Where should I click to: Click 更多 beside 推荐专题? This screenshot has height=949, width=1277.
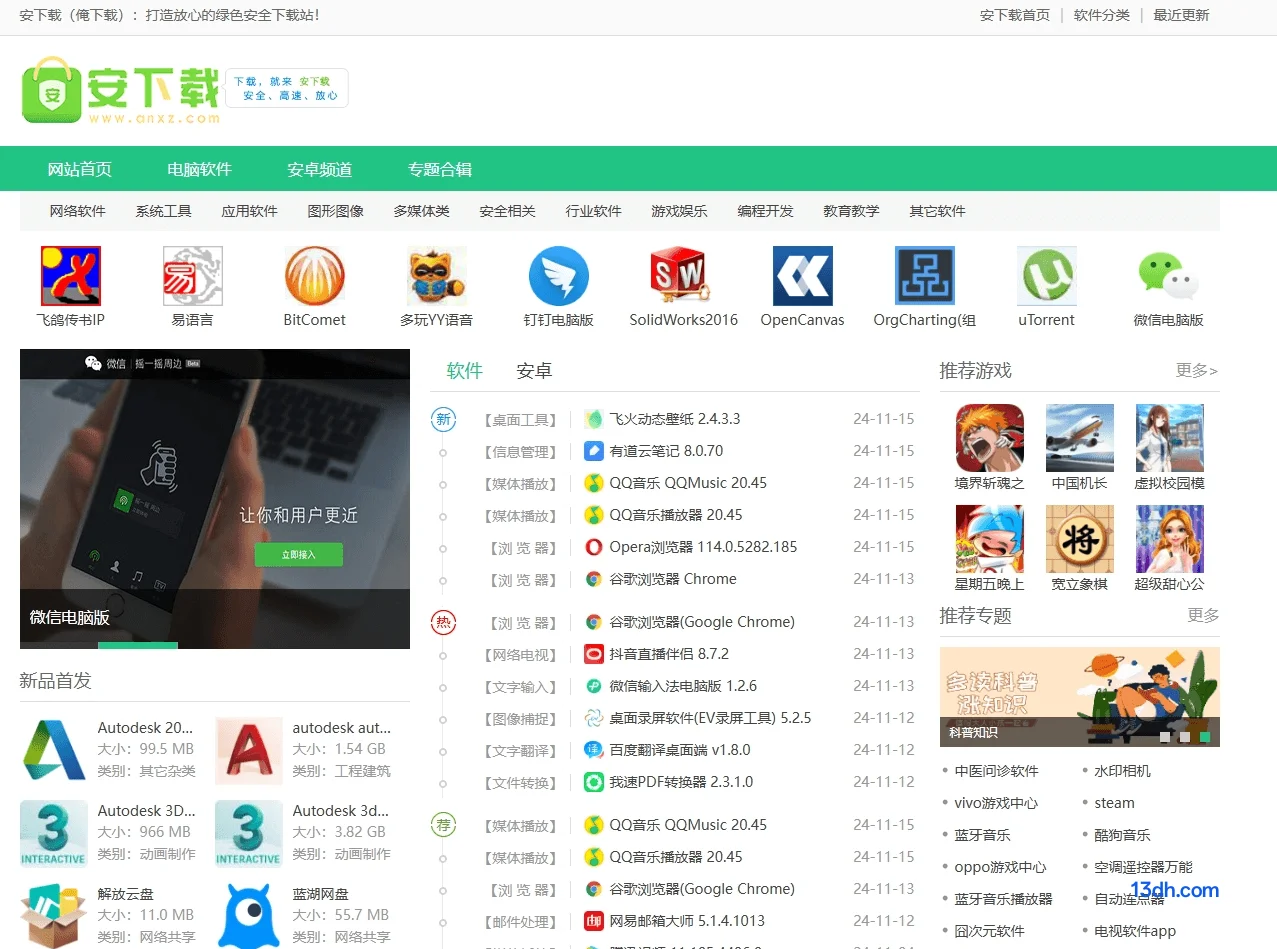point(1203,615)
